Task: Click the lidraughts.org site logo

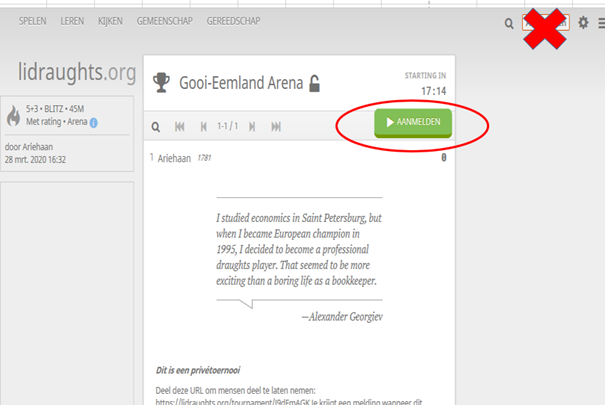Action: click(77, 72)
